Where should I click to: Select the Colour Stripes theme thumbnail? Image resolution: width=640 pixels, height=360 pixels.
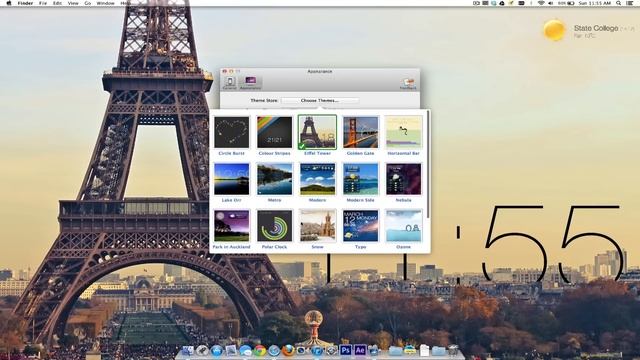[274, 132]
